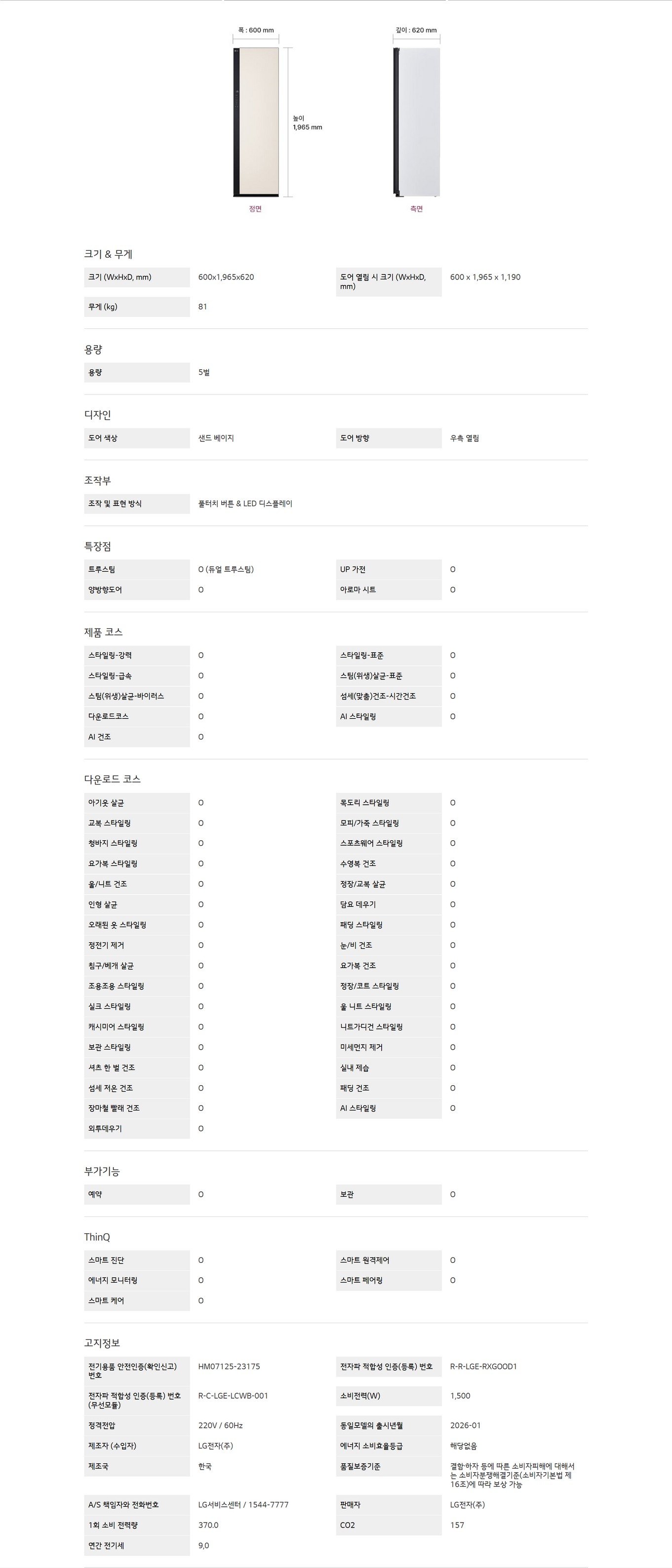This screenshot has width=672, height=1568.
Task: Click the 깊이 620 mm dimension label
Action: pos(416,30)
